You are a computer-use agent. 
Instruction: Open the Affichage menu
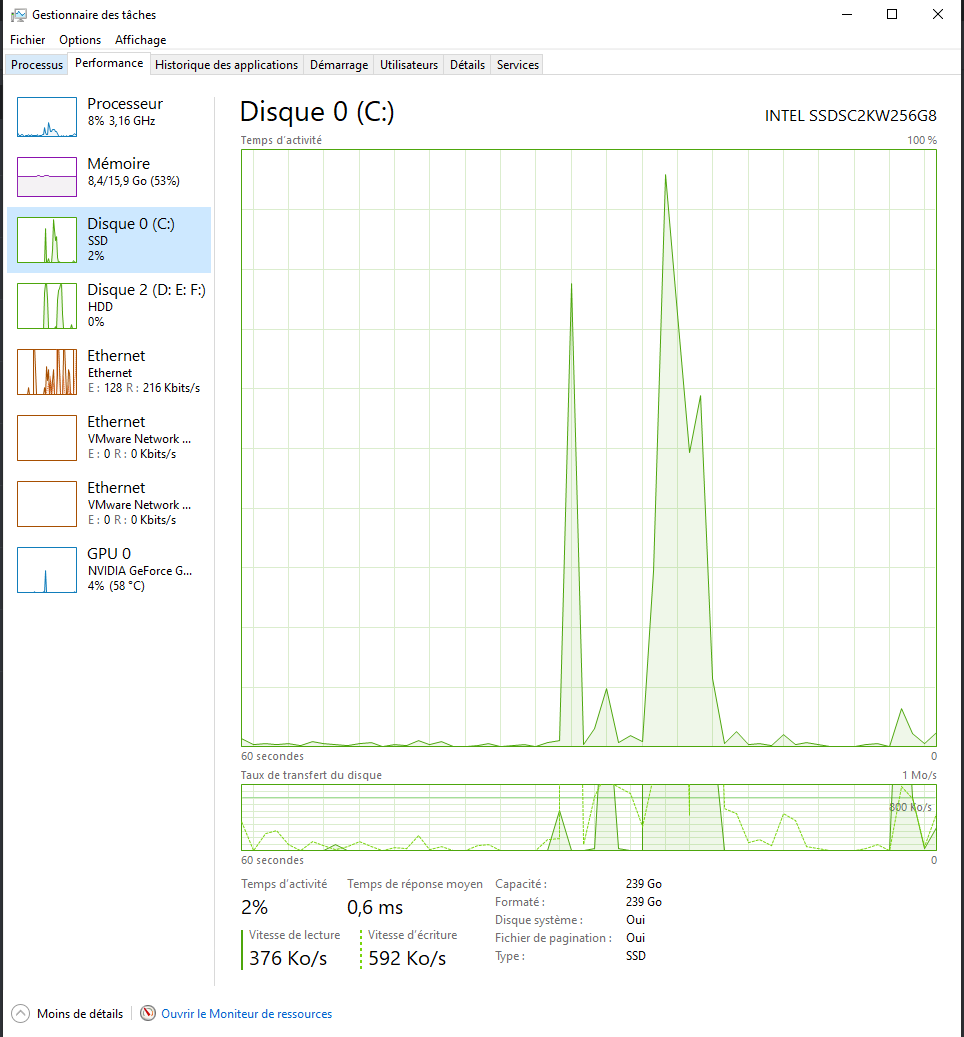pos(140,40)
